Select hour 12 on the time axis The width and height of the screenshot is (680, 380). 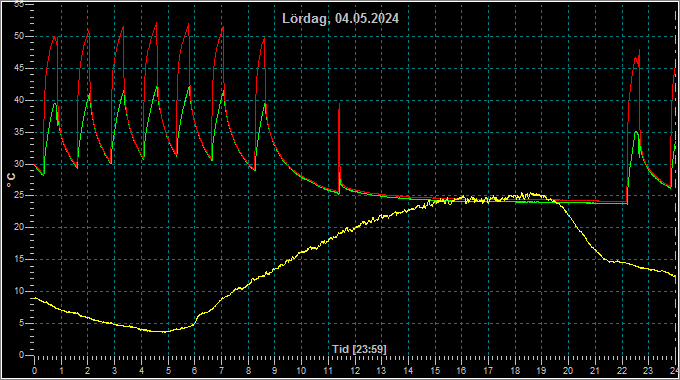(x=355, y=371)
